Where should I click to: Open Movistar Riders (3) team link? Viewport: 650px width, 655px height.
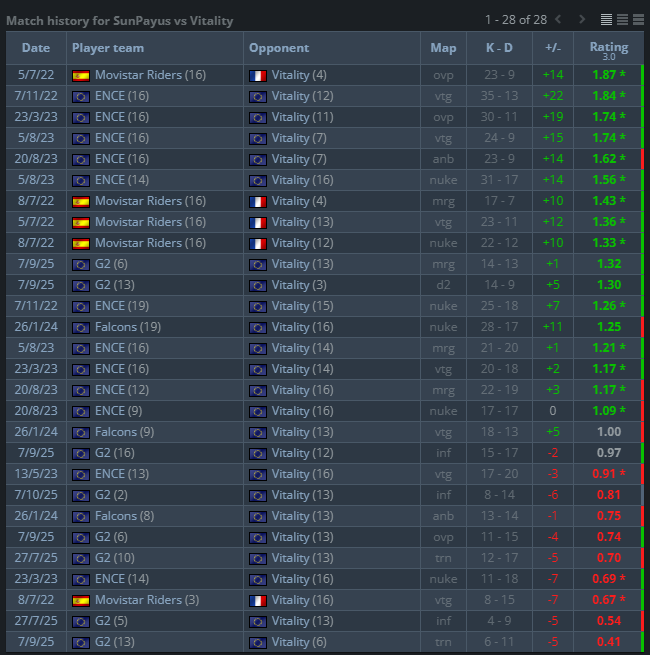point(147,600)
